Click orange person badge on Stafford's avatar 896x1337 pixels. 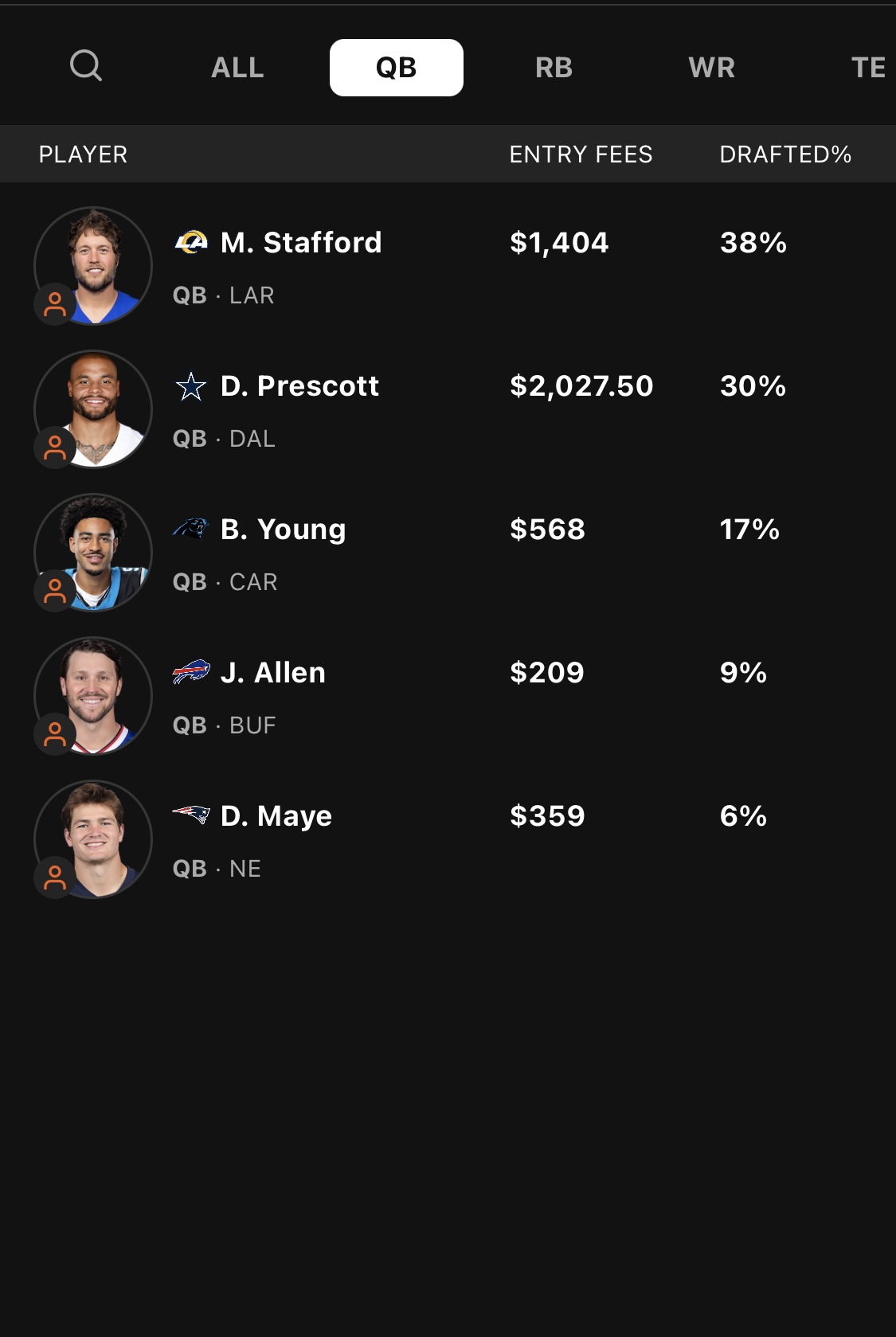55,304
